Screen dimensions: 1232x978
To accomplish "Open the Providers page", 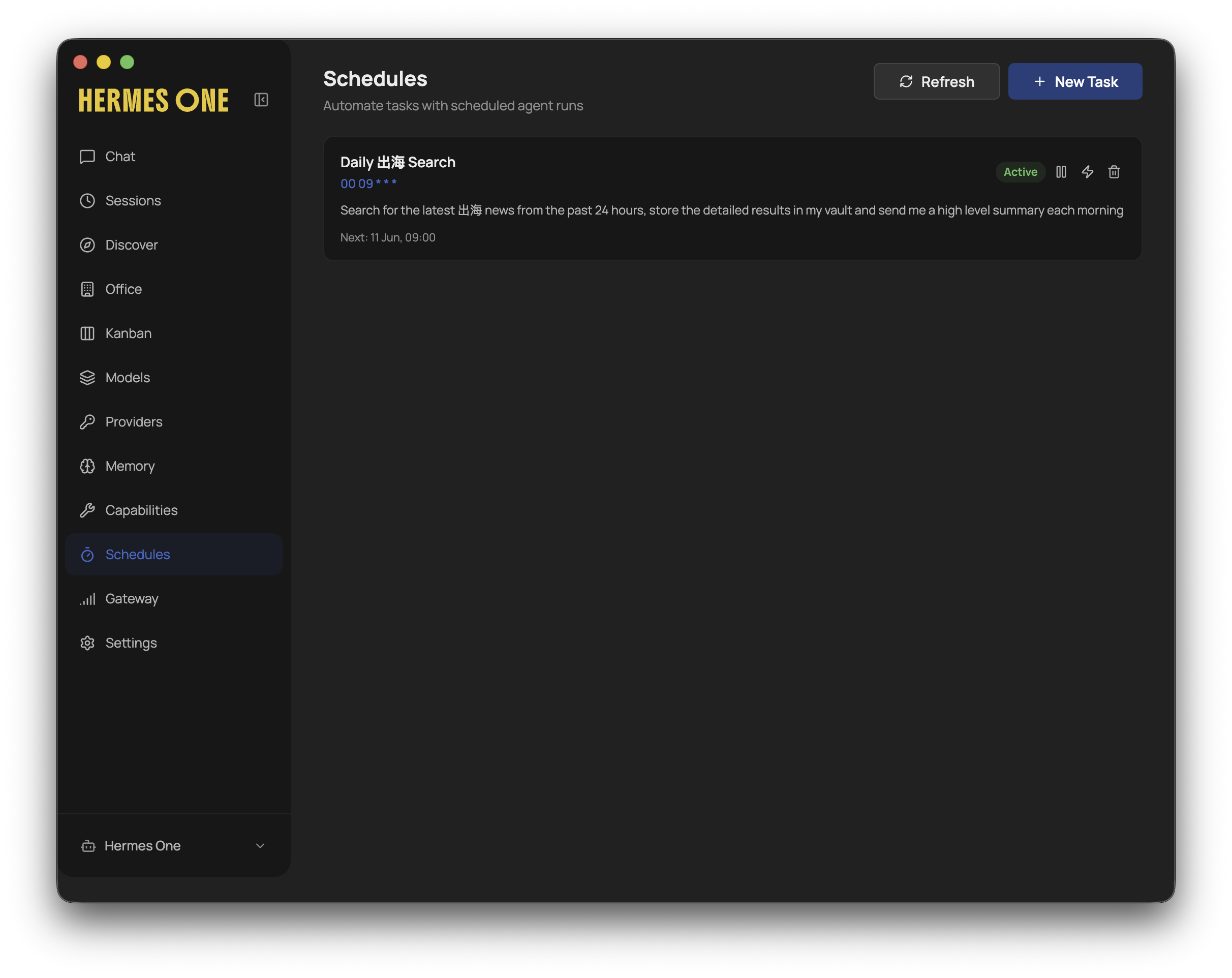I will pyautogui.click(x=174, y=422).
